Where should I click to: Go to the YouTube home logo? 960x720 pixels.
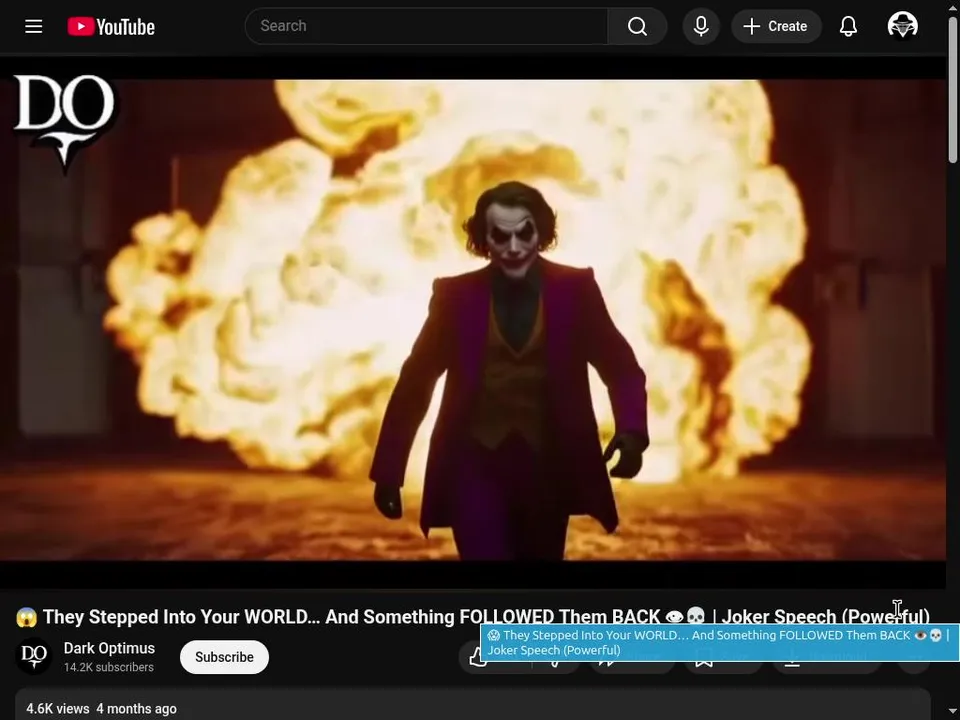point(111,26)
